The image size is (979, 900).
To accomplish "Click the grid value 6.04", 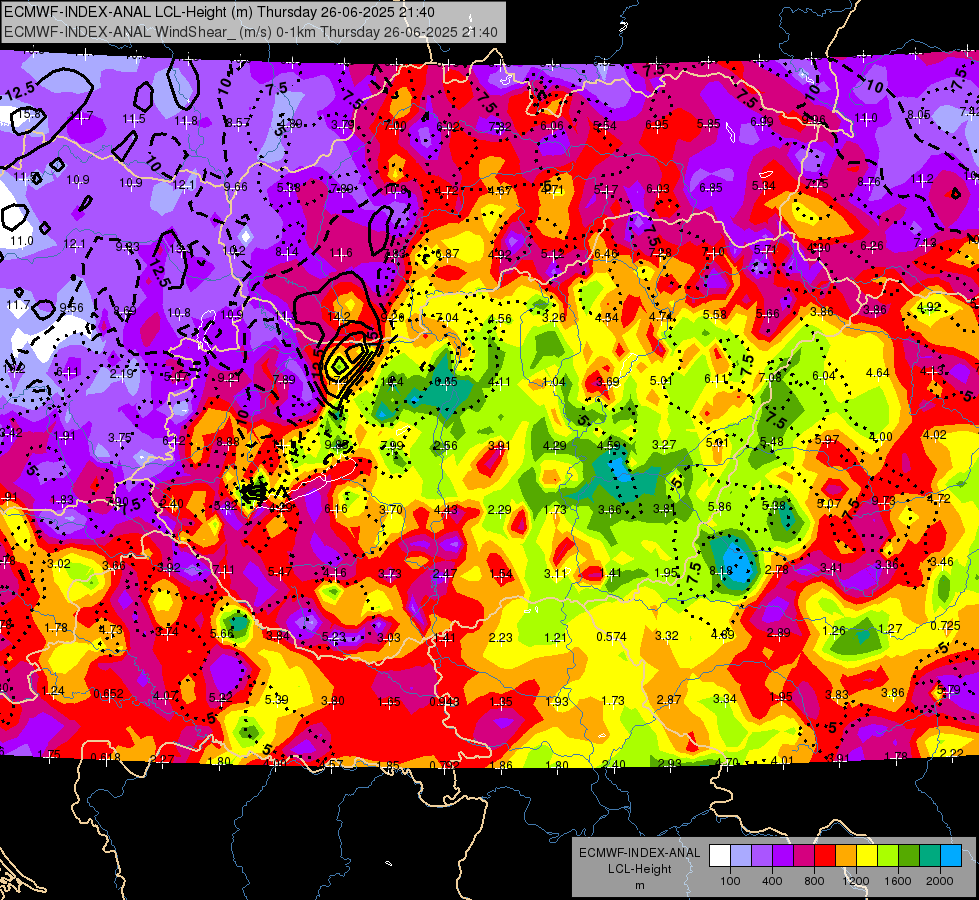I will 824,375.
